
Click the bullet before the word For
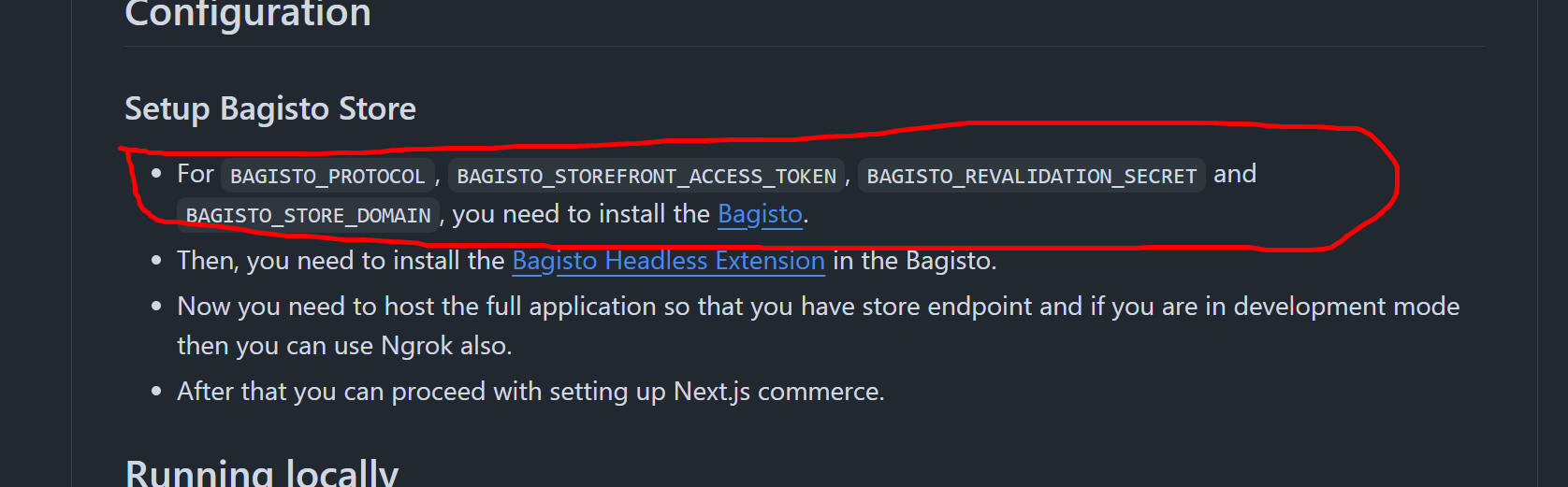[x=156, y=174]
